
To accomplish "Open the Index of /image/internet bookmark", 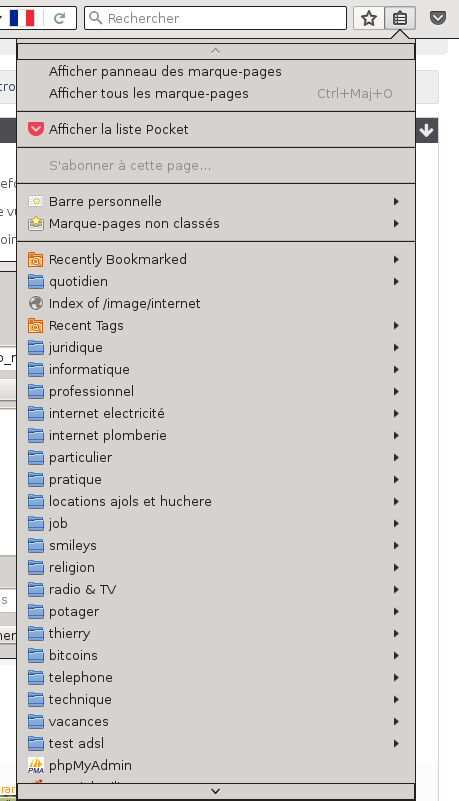I will (216, 303).
